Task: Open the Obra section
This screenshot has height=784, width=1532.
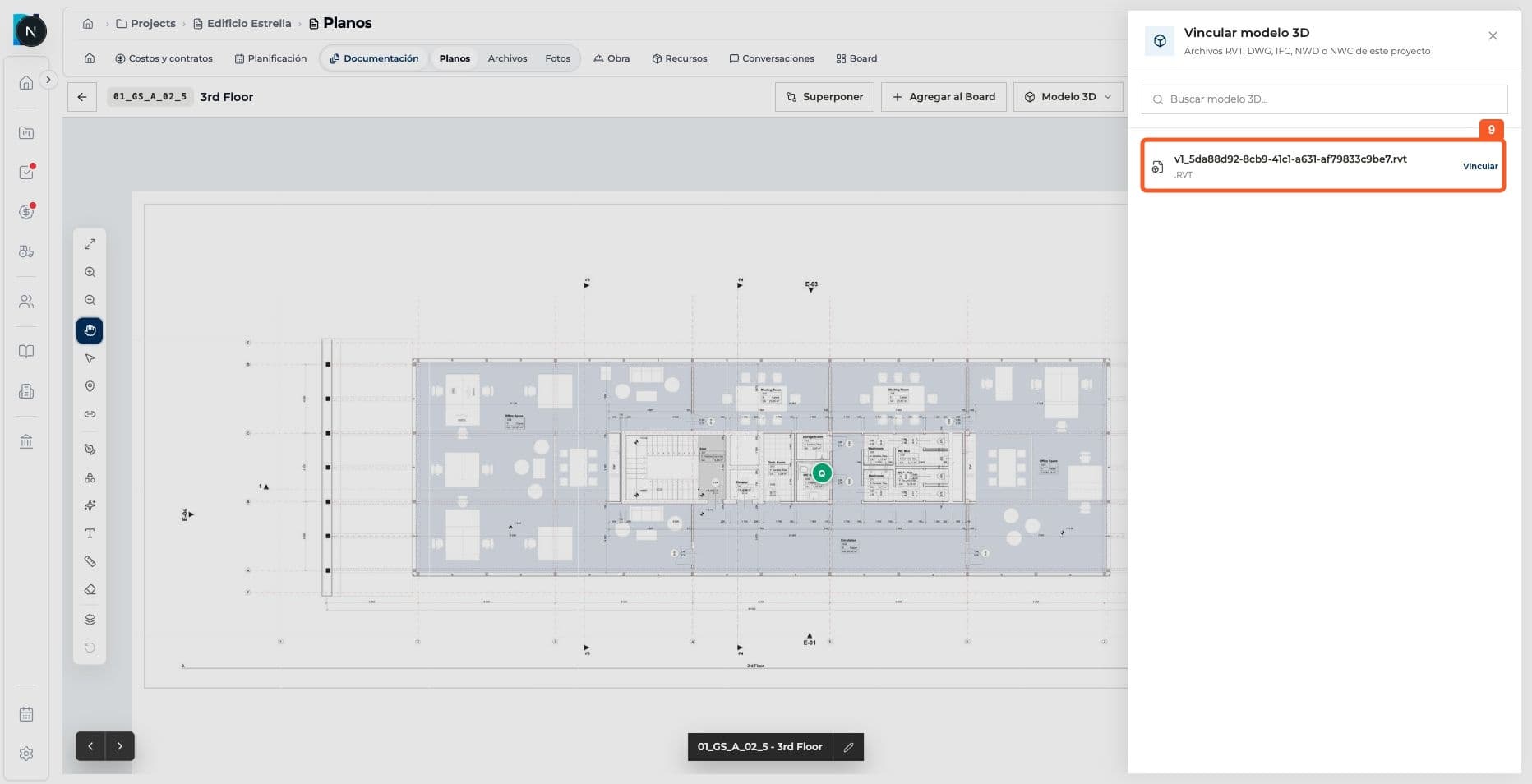Action: (611, 58)
